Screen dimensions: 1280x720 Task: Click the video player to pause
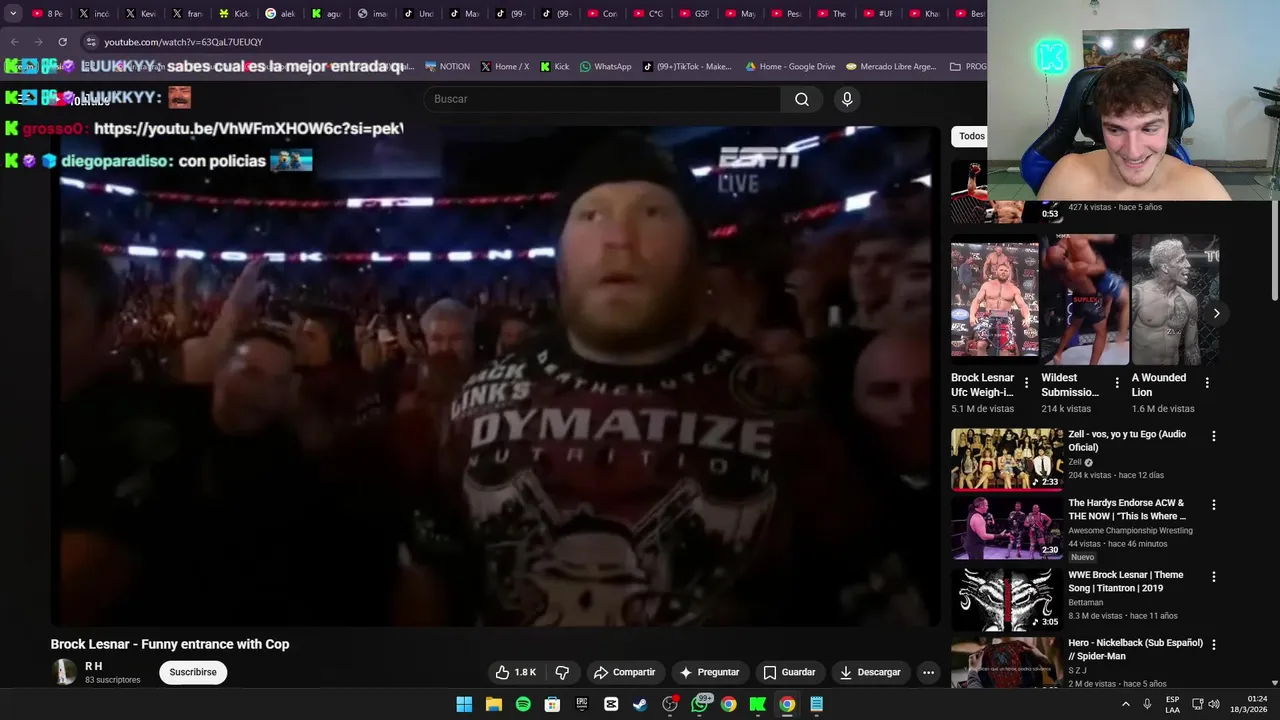[x=496, y=376]
